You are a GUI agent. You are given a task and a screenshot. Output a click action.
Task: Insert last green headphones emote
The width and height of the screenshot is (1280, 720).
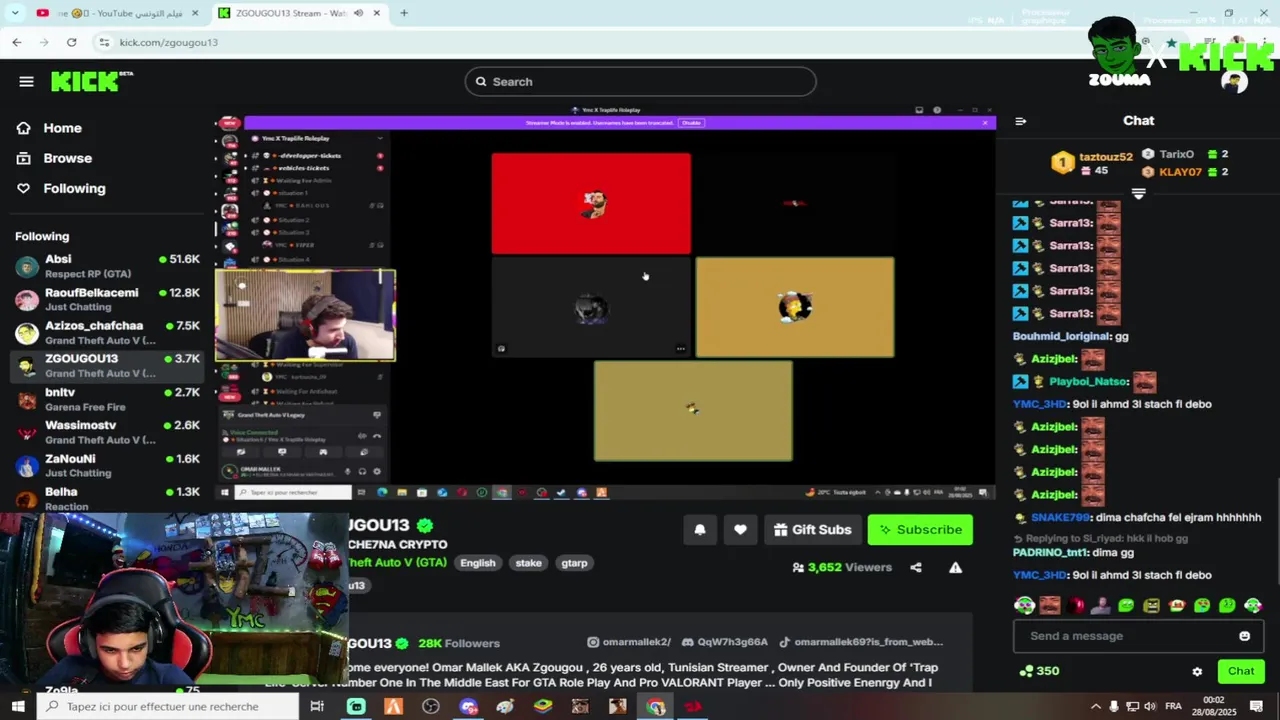point(1253,605)
